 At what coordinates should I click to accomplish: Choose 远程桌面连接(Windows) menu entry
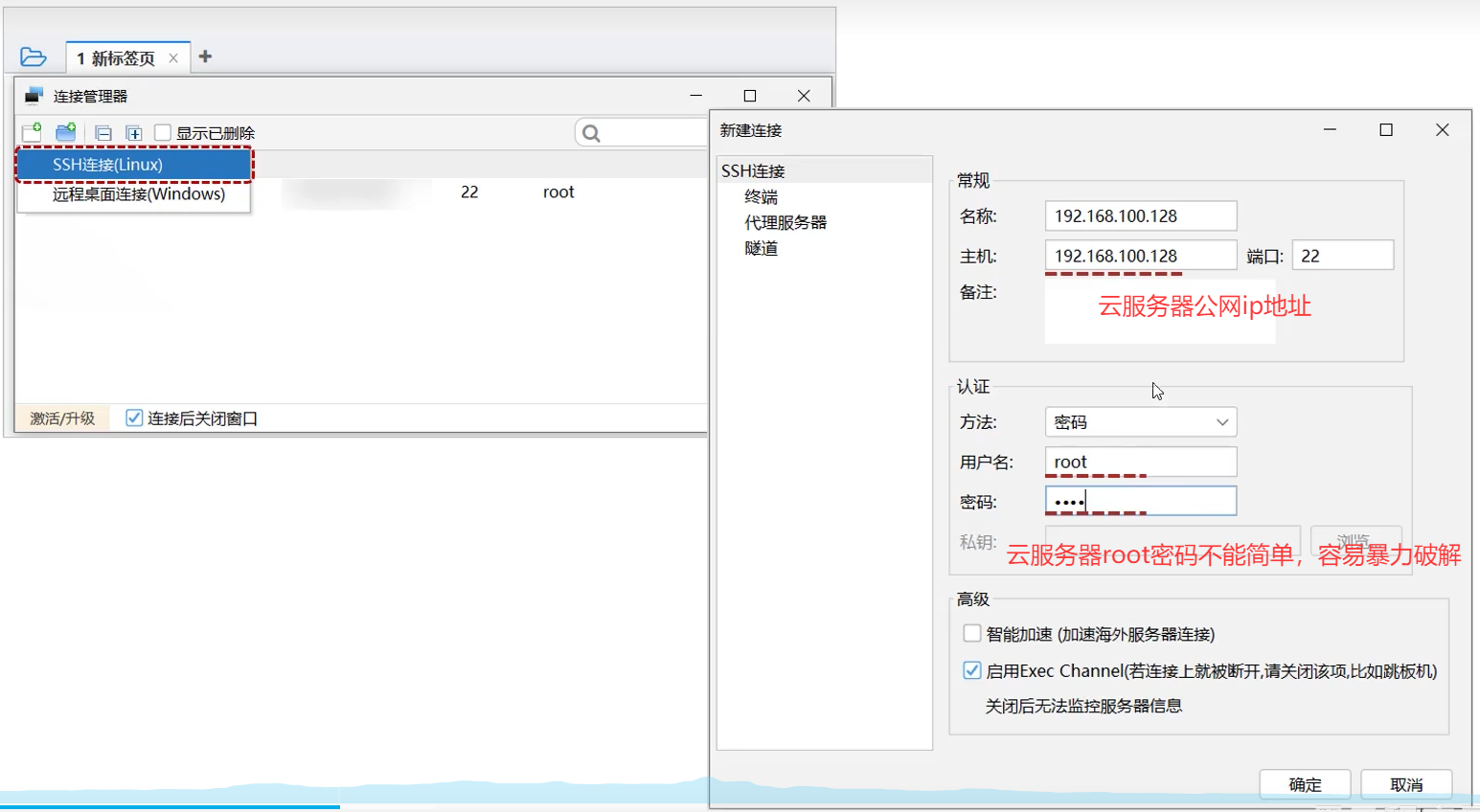(138, 194)
